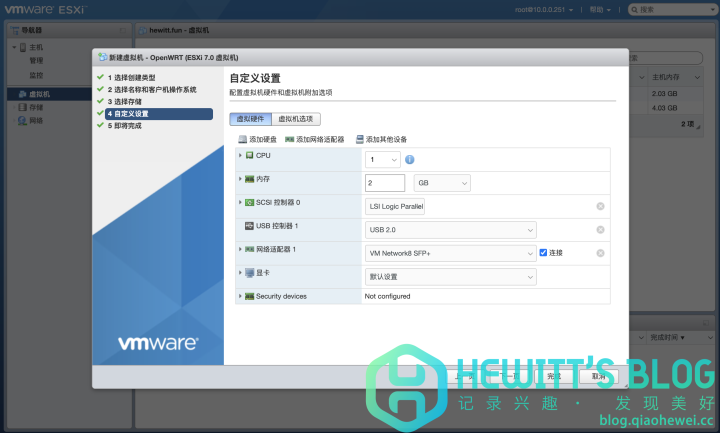Click the Finish (完成) button
The width and height of the screenshot is (720, 433).
[x=554, y=376]
